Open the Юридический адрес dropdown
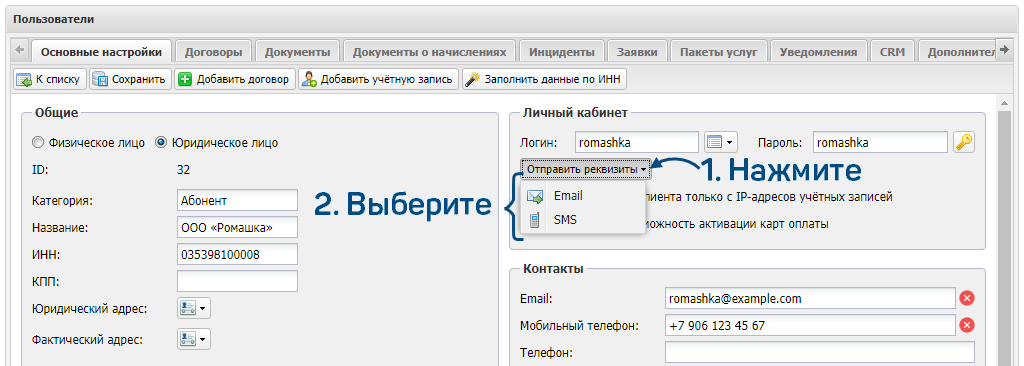The width and height of the screenshot is (1024, 366). (193, 308)
